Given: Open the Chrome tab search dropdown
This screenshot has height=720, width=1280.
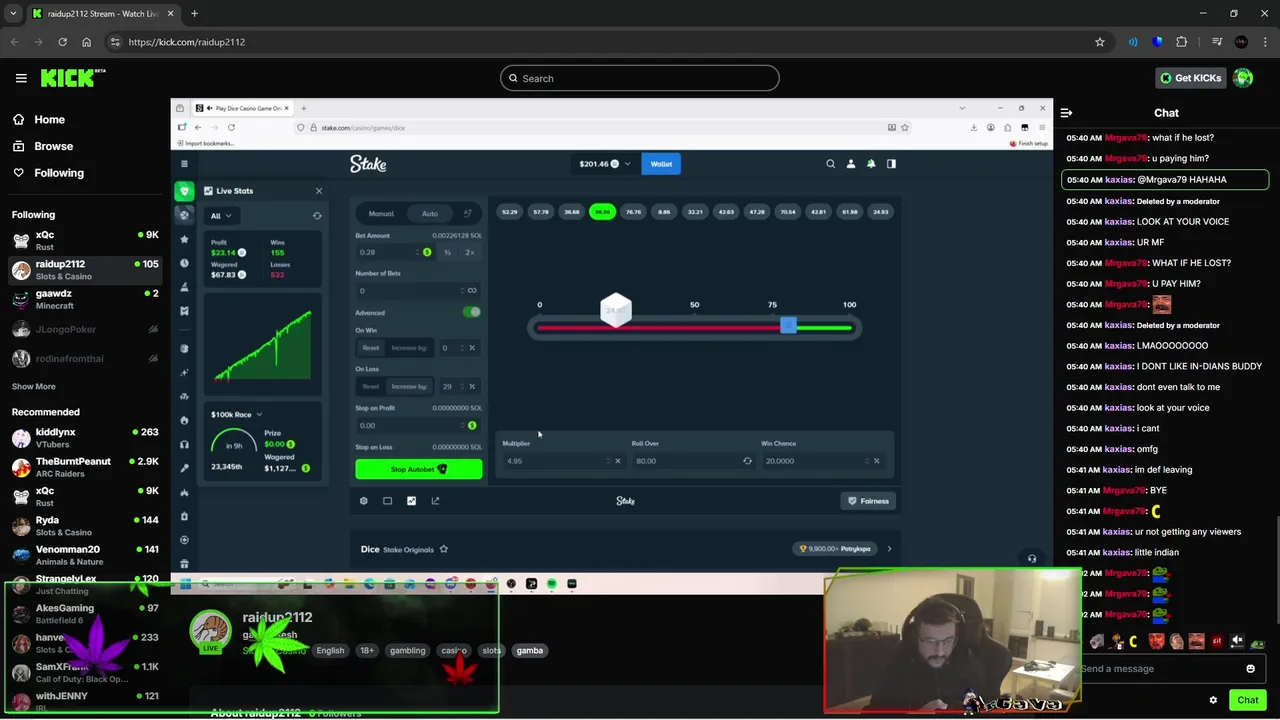Looking at the screenshot, I should pyautogui.click(x=13, y=14).
